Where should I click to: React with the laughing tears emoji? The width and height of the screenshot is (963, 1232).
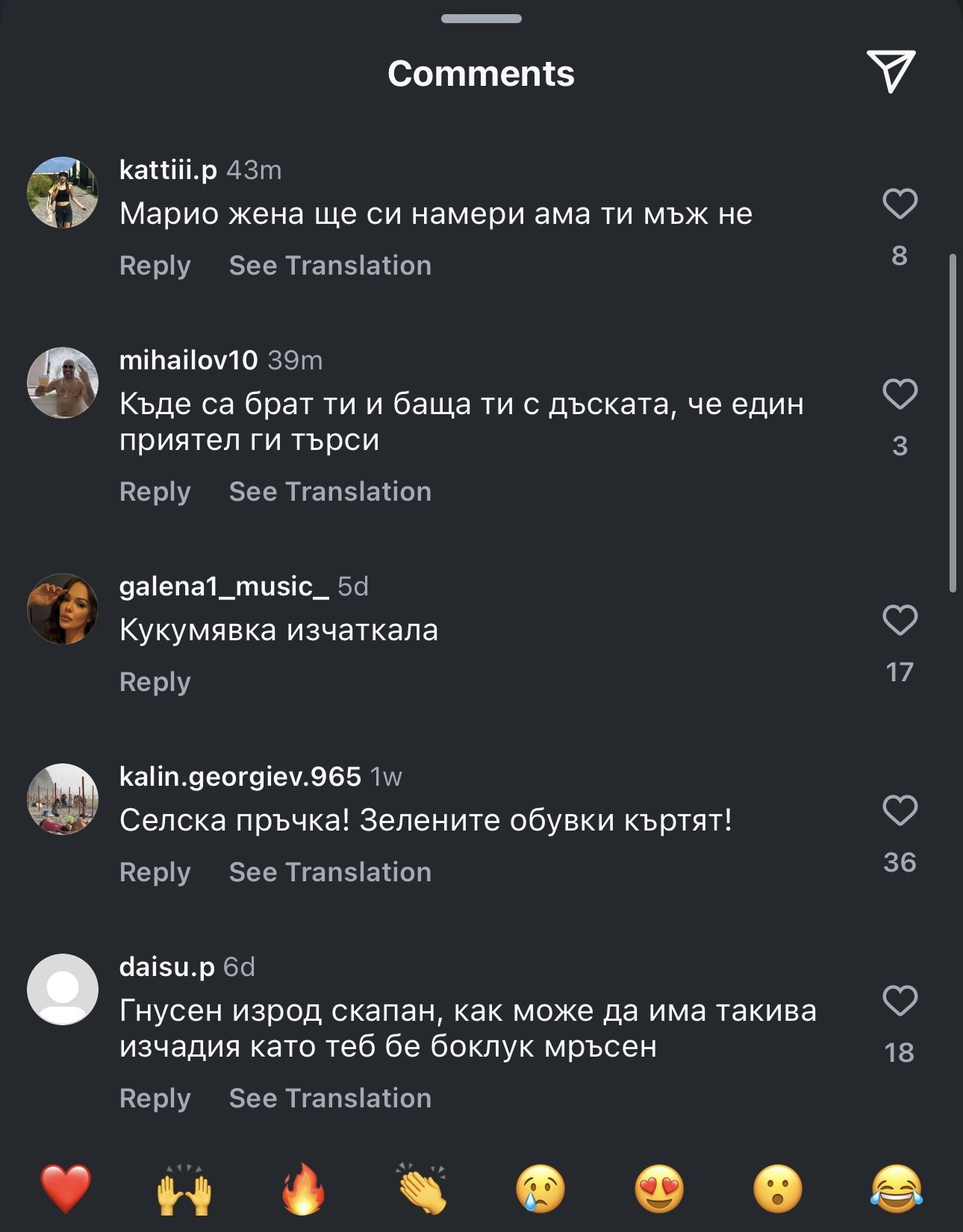click(897, 1188)
